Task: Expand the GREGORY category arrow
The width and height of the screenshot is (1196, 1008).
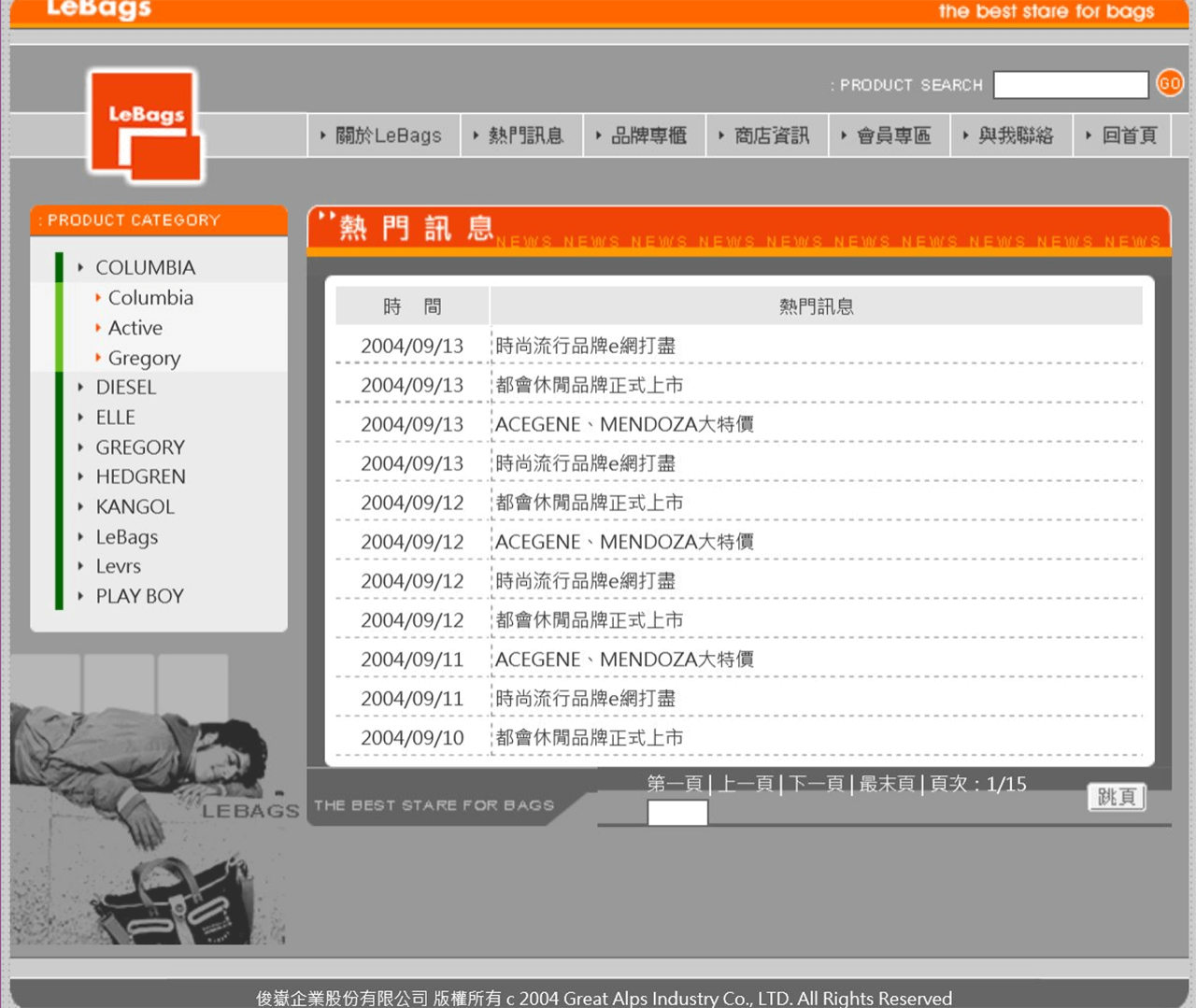Action: 80,447
